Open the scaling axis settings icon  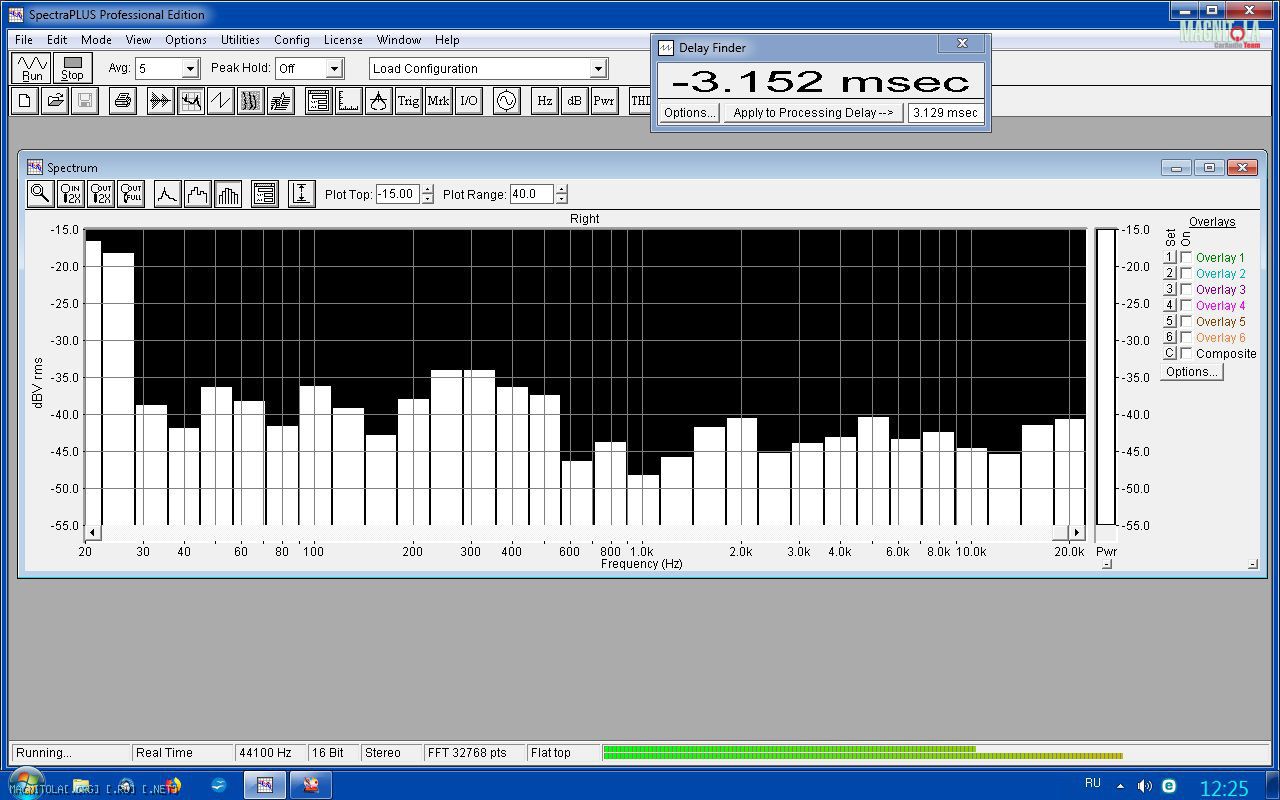(x=349, y=101)
